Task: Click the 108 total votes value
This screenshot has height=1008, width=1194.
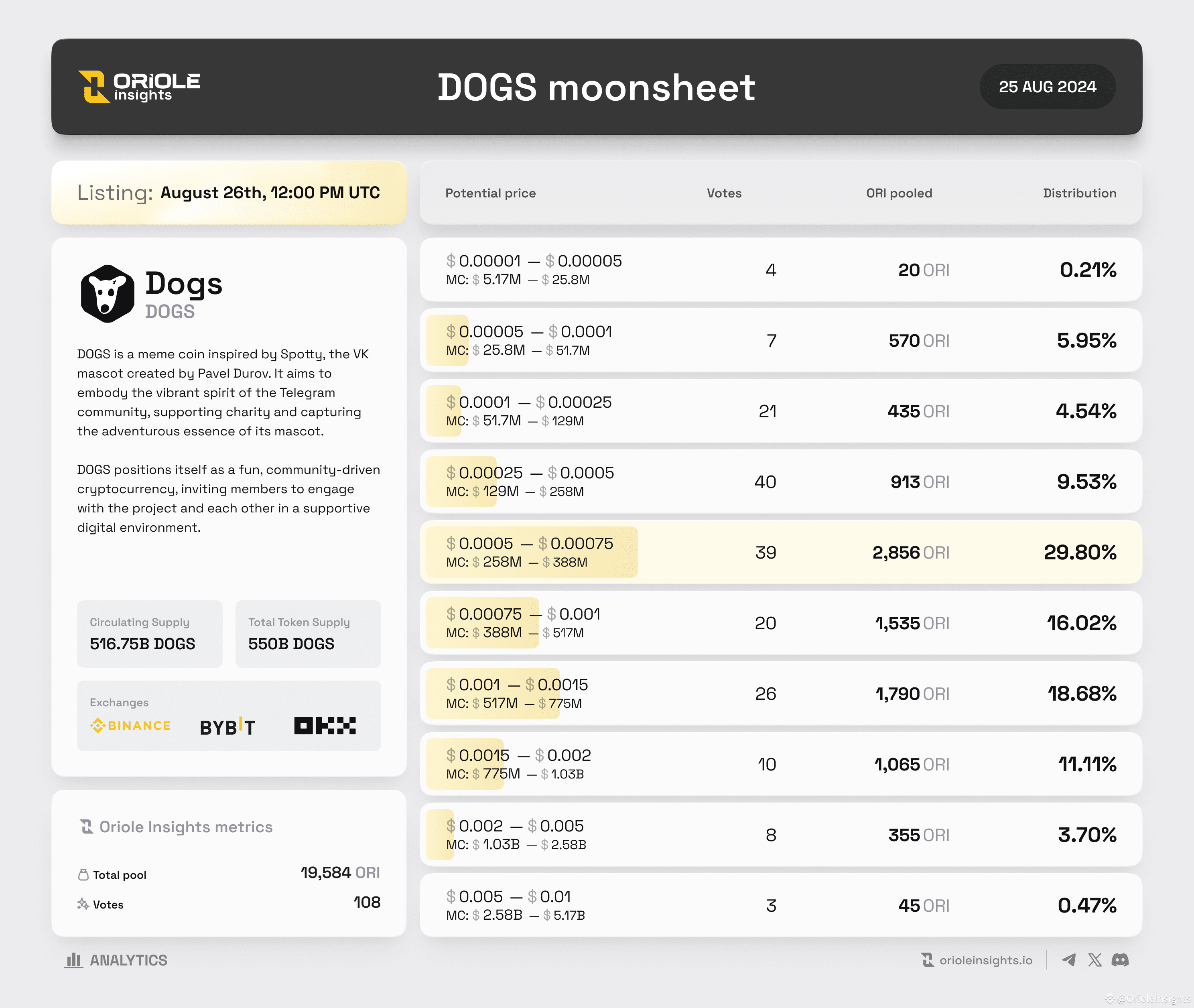Action: point(367,902)
